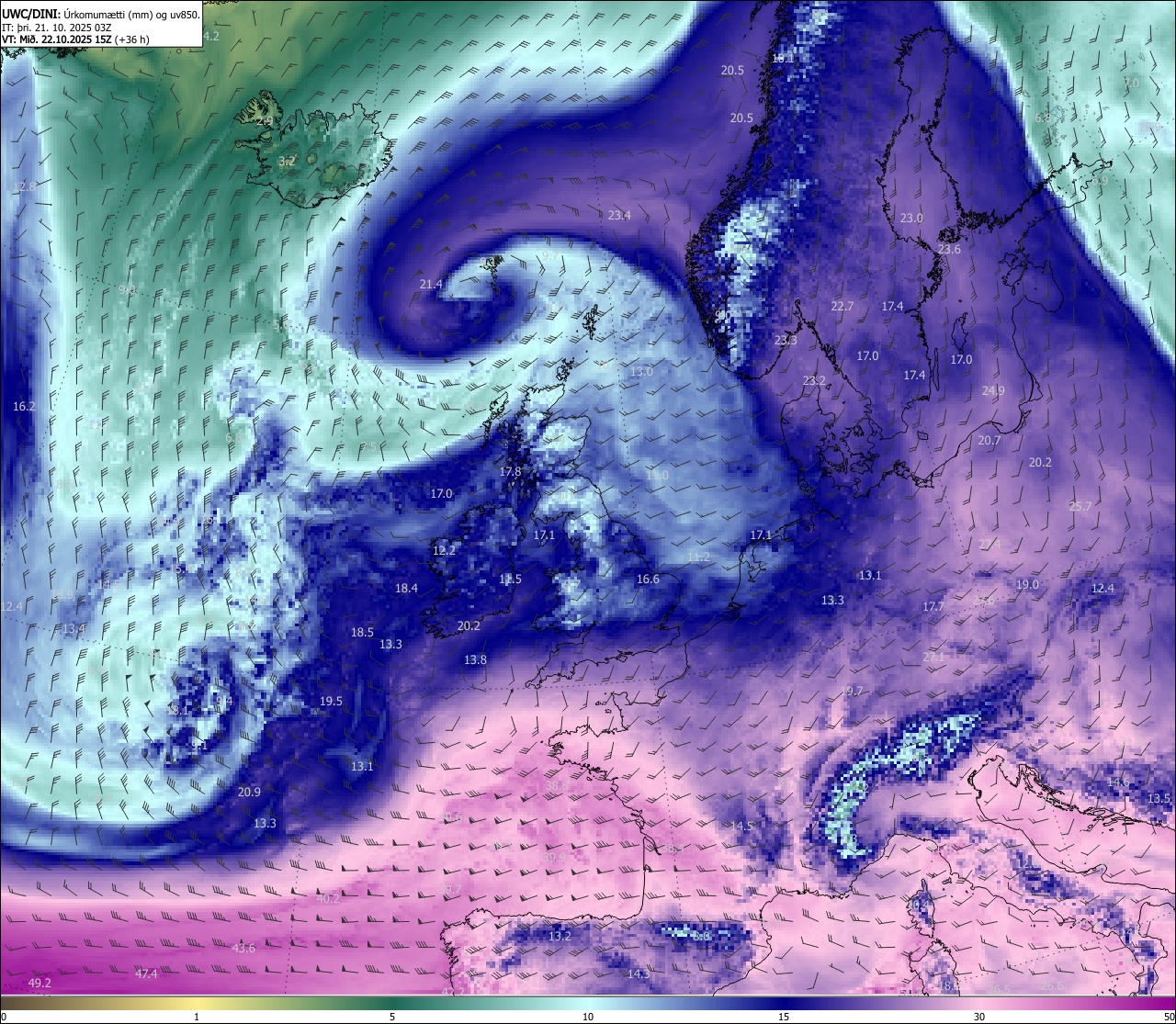Click the 3.2 value over Iceland

tap(287, 162)
